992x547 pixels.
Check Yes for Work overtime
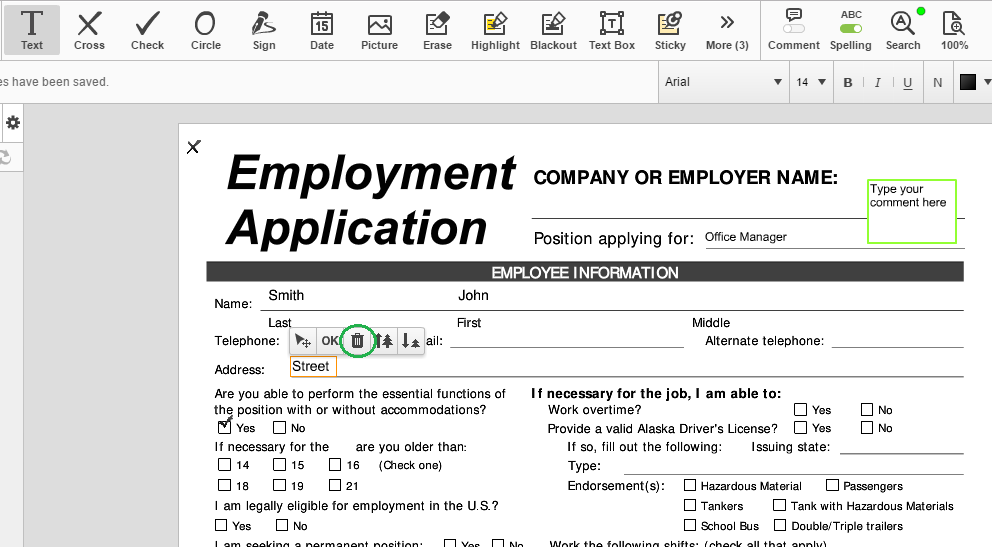[x=800, y=409]
